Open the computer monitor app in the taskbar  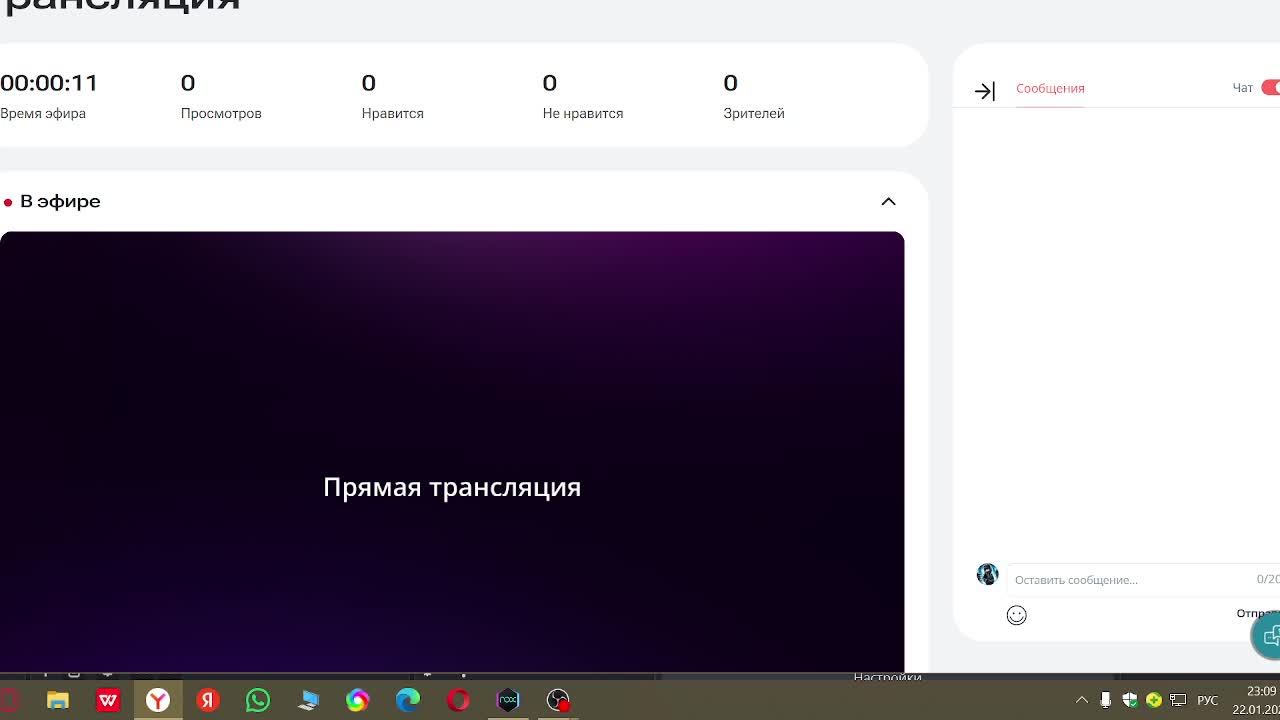coord(308,700)
